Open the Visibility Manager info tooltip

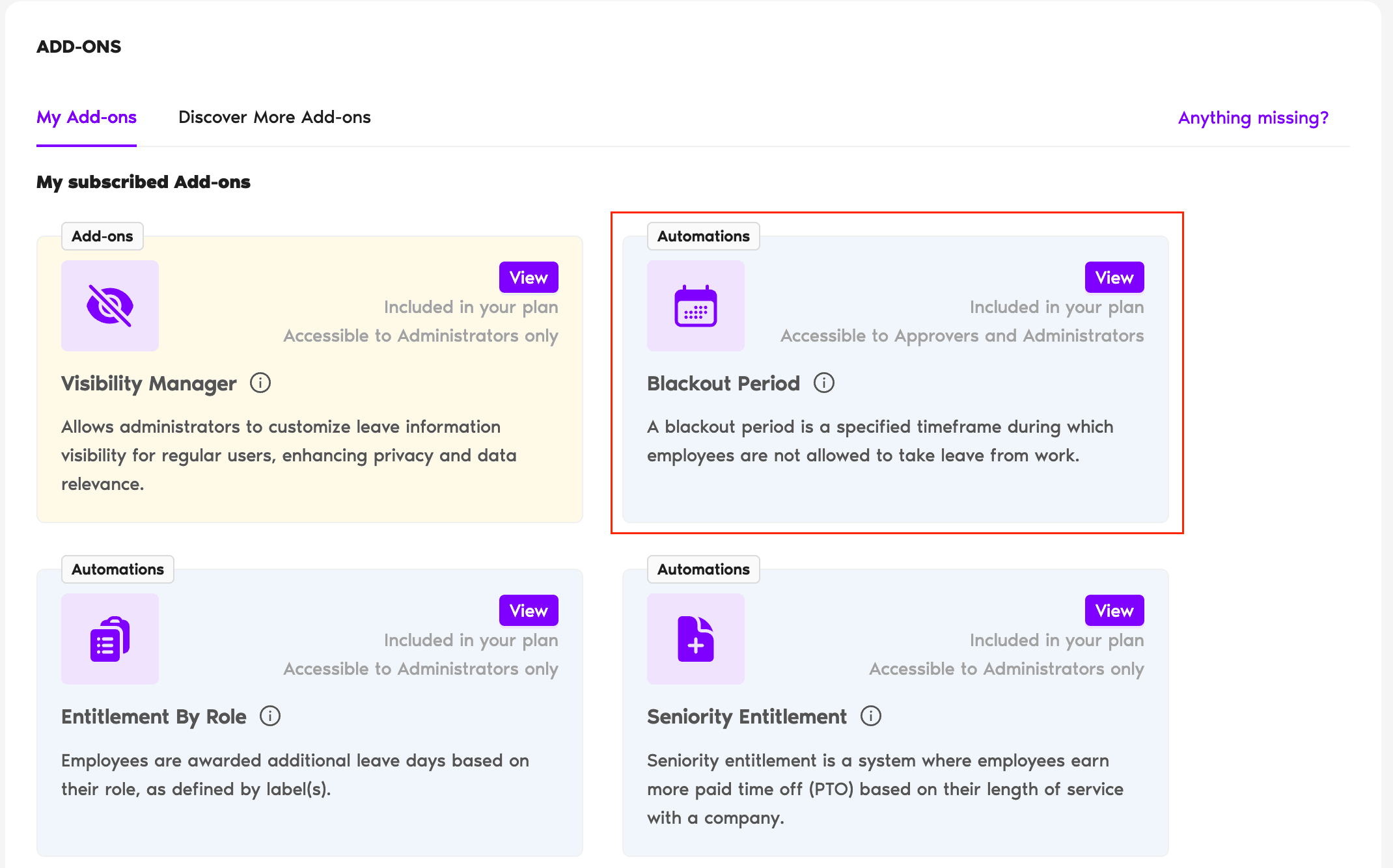(x=260, y=383)
